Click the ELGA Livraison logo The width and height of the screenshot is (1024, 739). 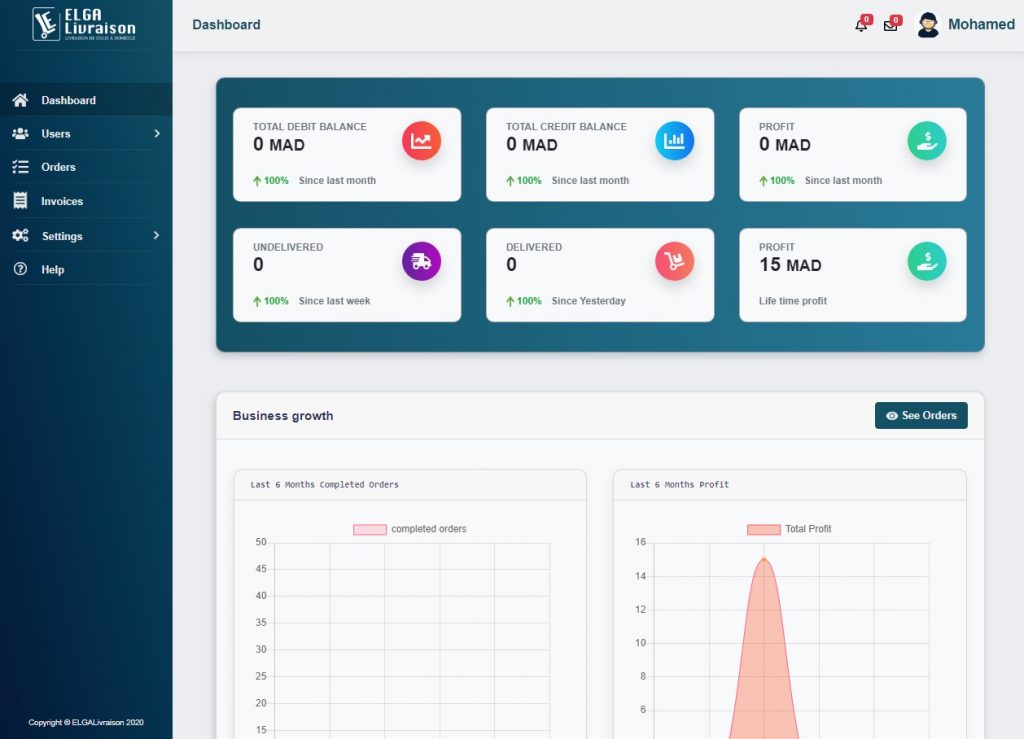click(84, 24)
